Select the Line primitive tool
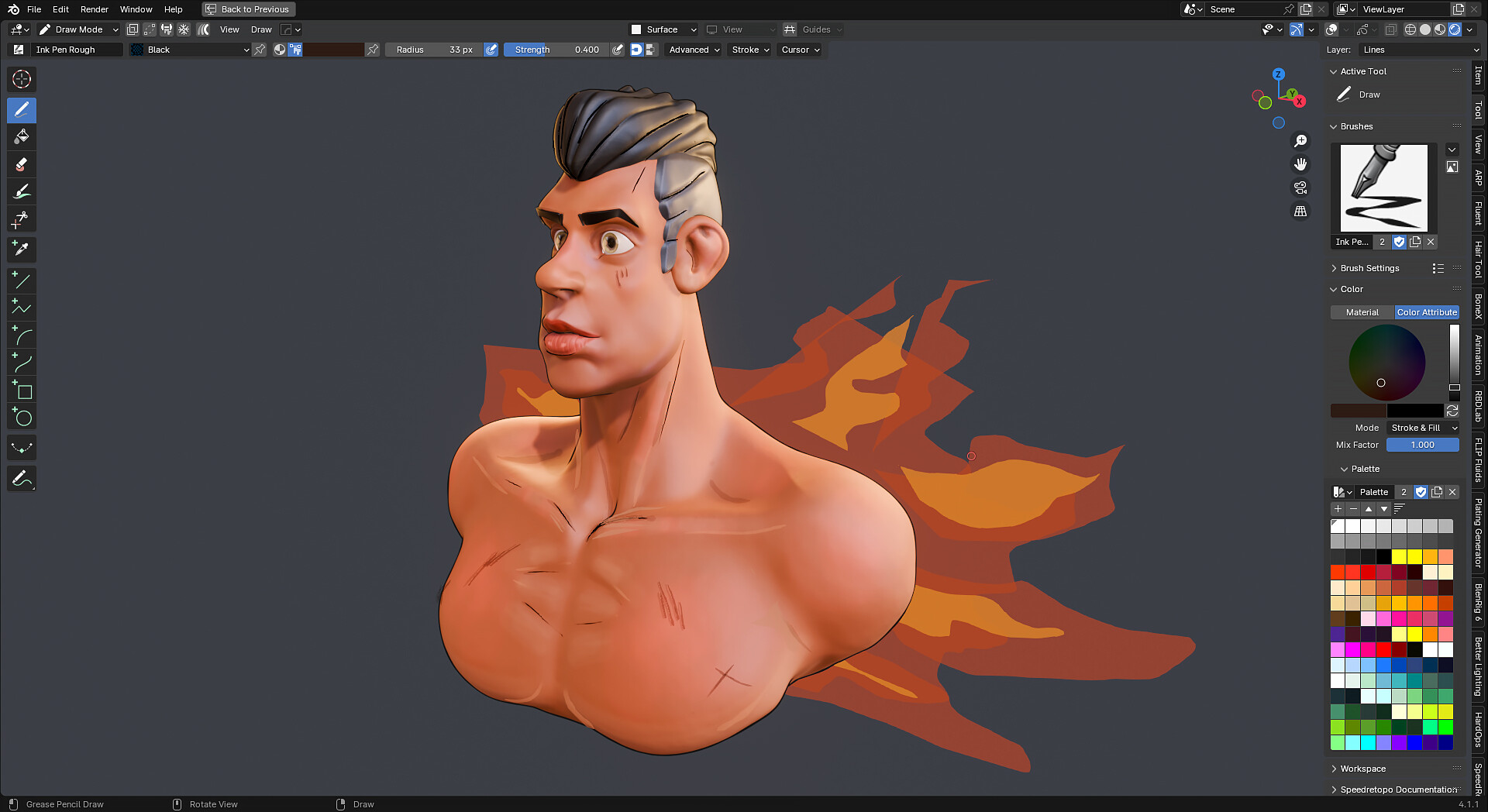The width and height of the screenshot is (1488, 812). coord(22,280)
